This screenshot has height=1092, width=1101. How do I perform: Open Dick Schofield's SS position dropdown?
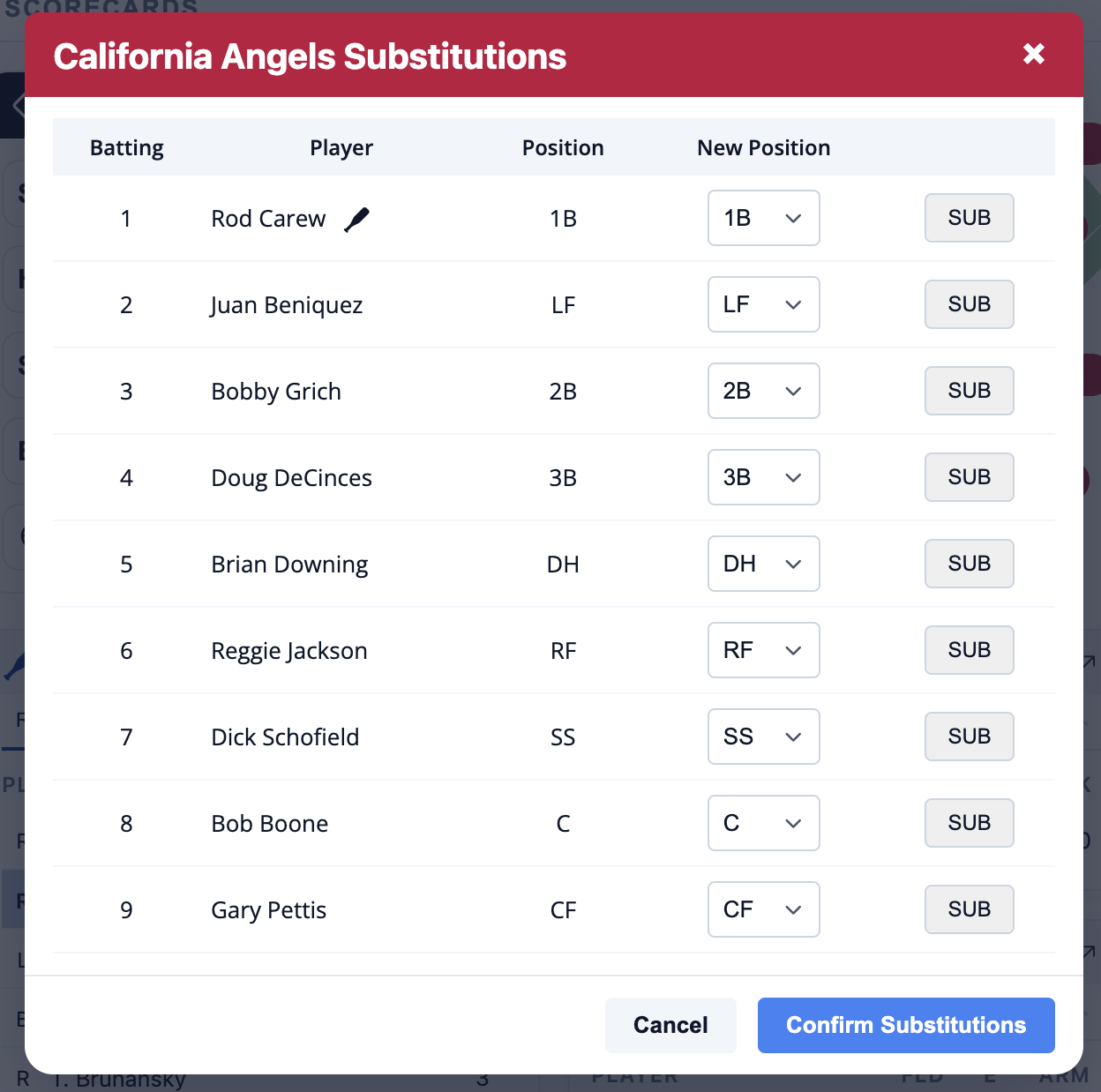tap(763, 737)
